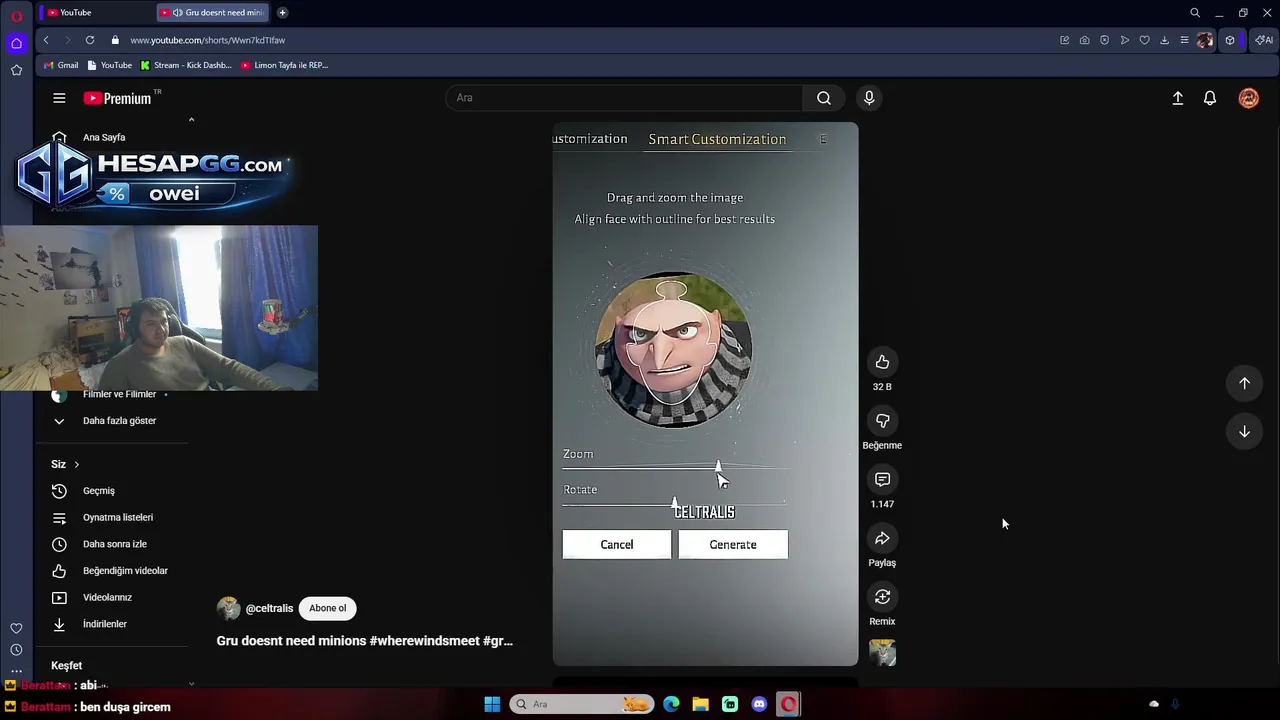Click the YouTube search magnifier button
Viewport: 1280px width, 720px height.
point(824,98)
